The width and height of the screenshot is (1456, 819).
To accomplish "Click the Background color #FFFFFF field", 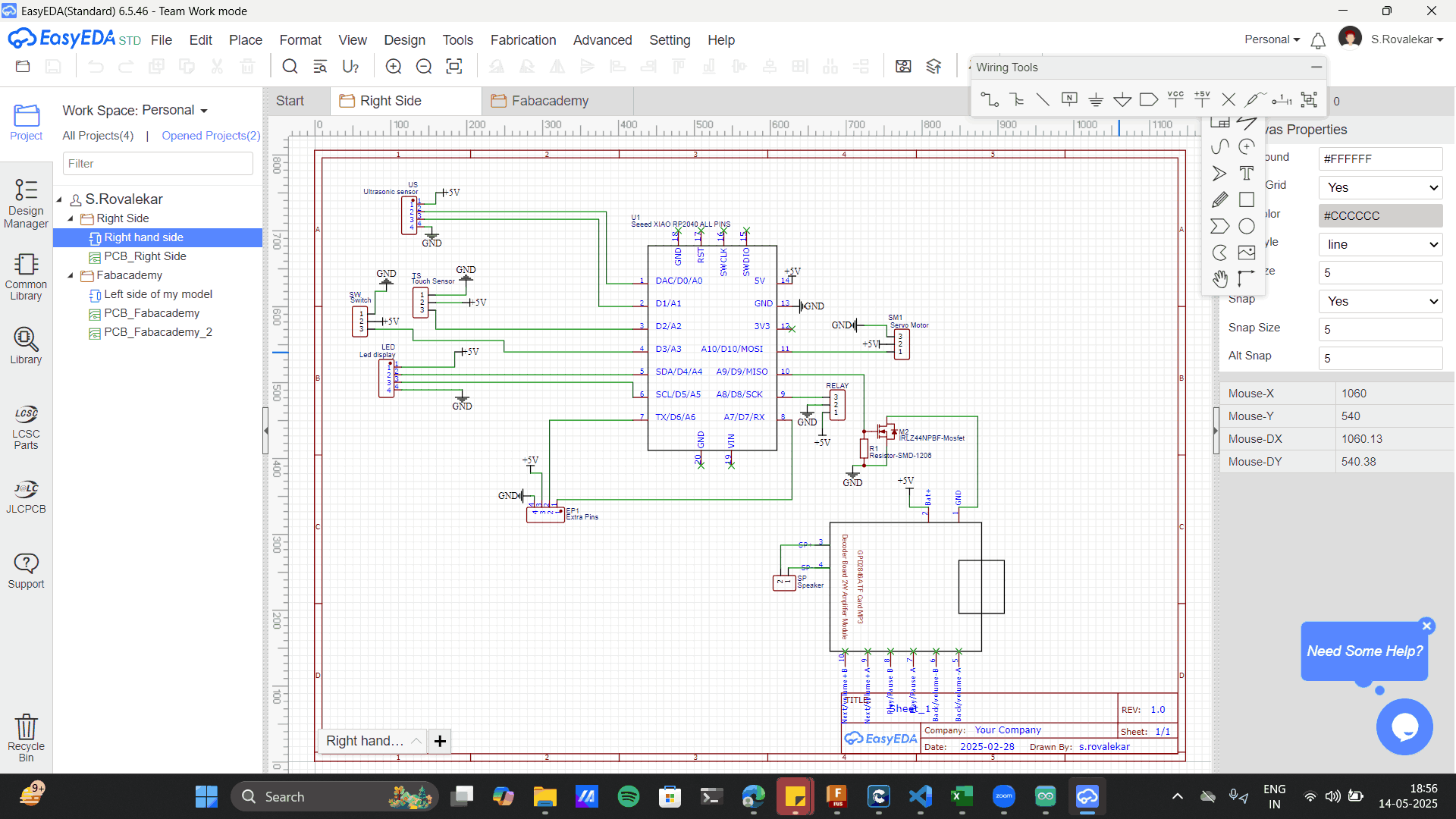I will pos(1380,158).
